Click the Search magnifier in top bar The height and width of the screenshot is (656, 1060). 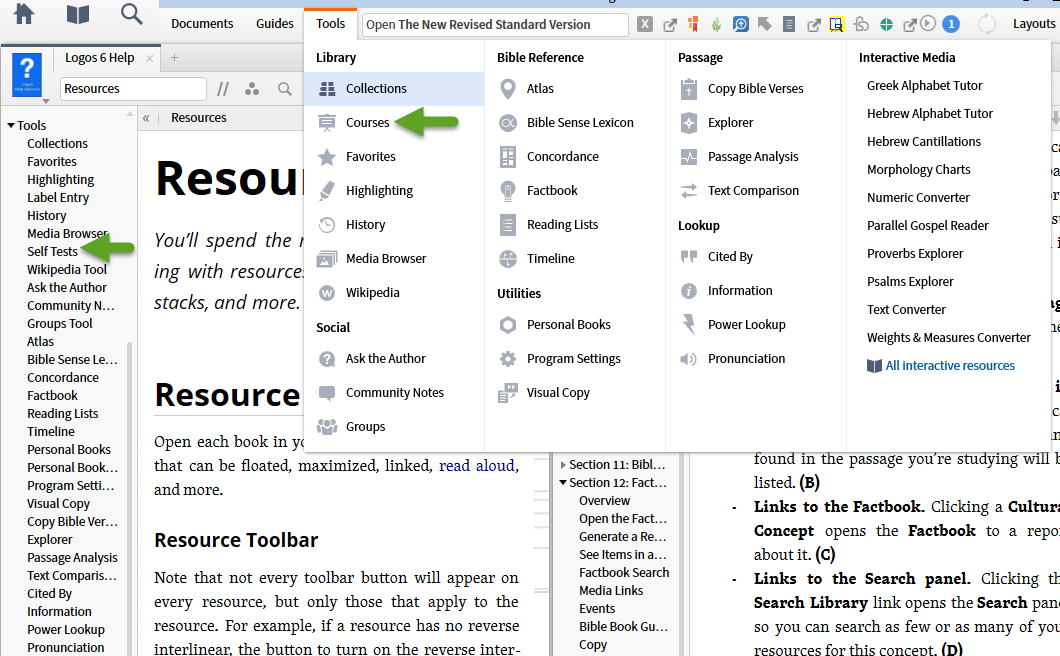(131, 14)
